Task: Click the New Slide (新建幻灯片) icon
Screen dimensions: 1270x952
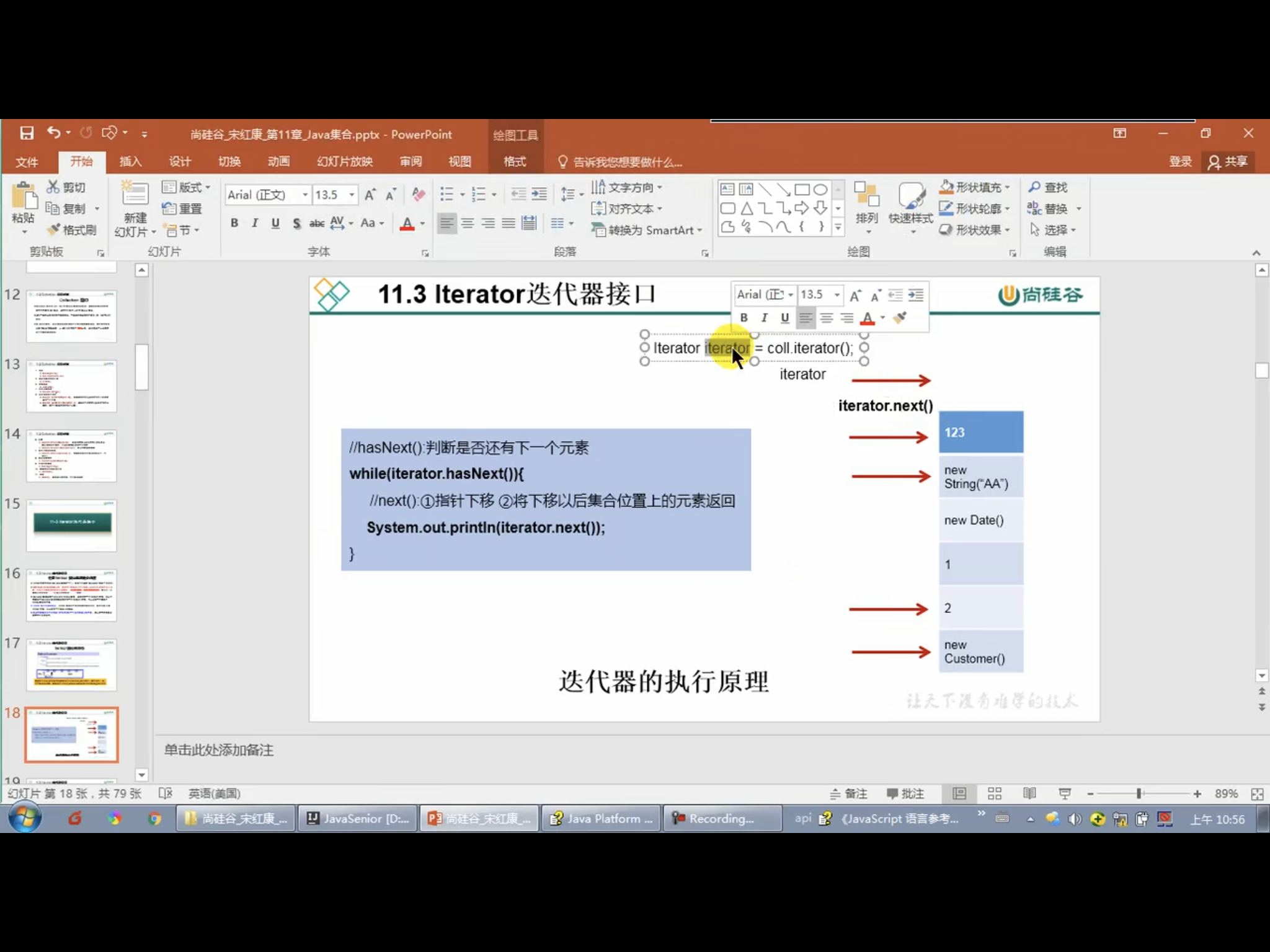Action: 135,195
